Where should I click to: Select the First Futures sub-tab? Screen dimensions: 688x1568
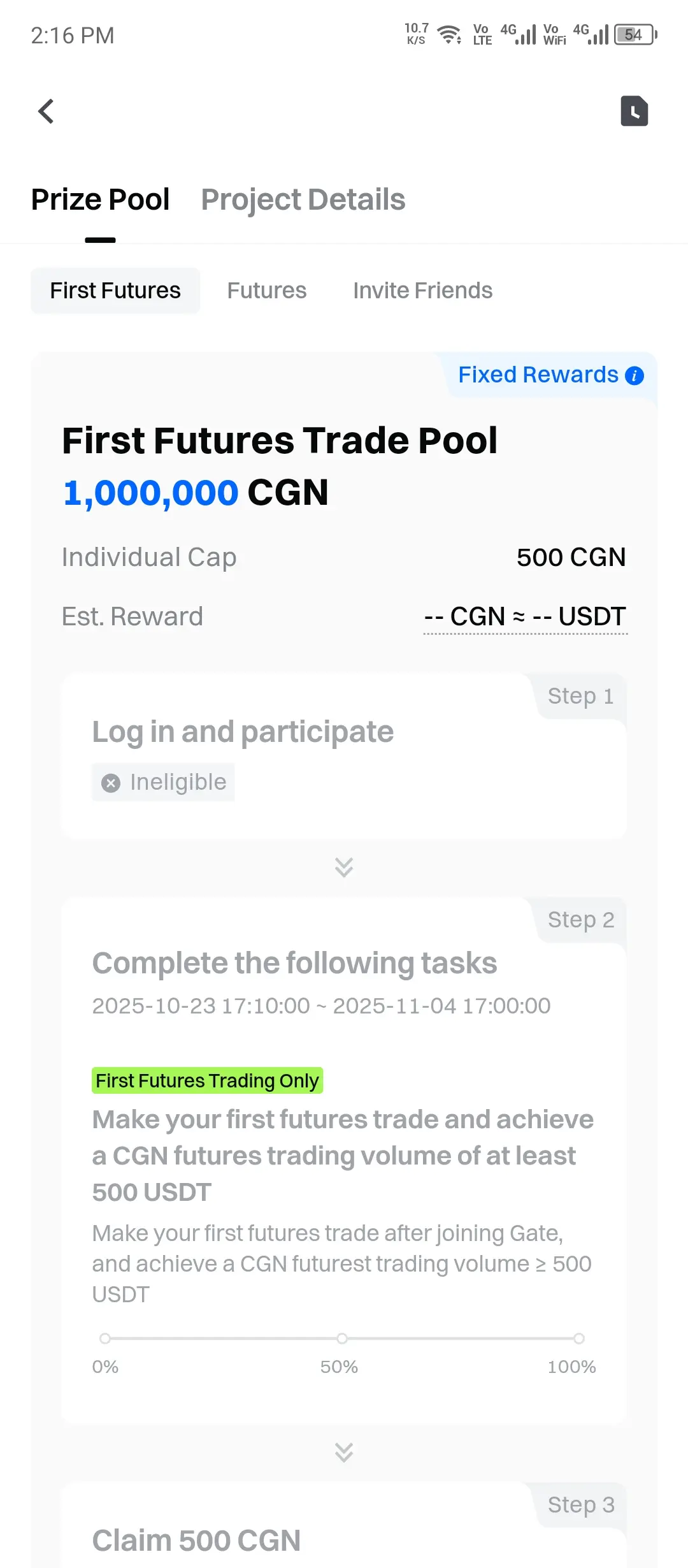point(115,291)
